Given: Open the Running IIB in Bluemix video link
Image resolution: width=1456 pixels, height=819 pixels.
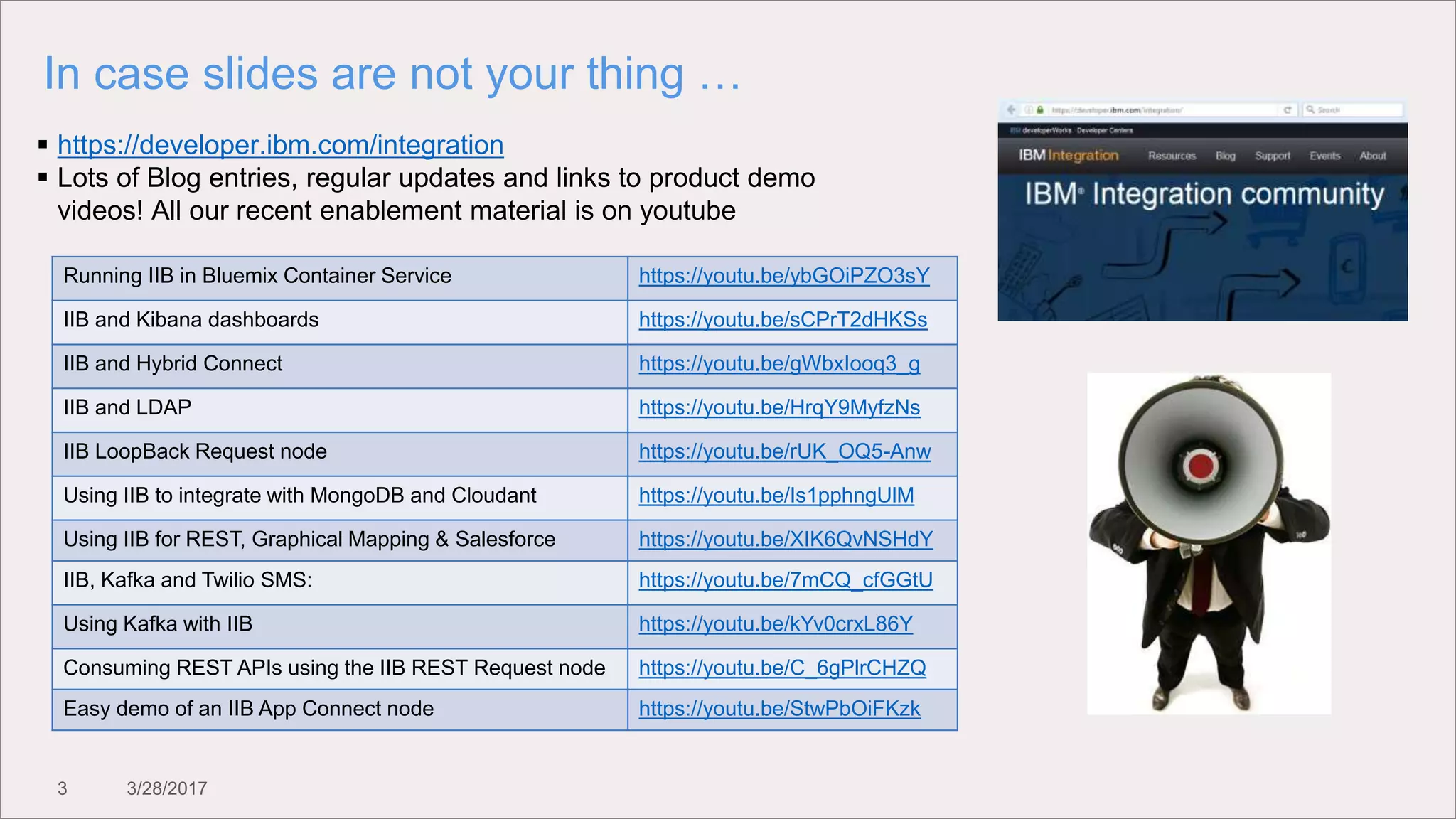Looking at the screenshot, I should point(784,276).
